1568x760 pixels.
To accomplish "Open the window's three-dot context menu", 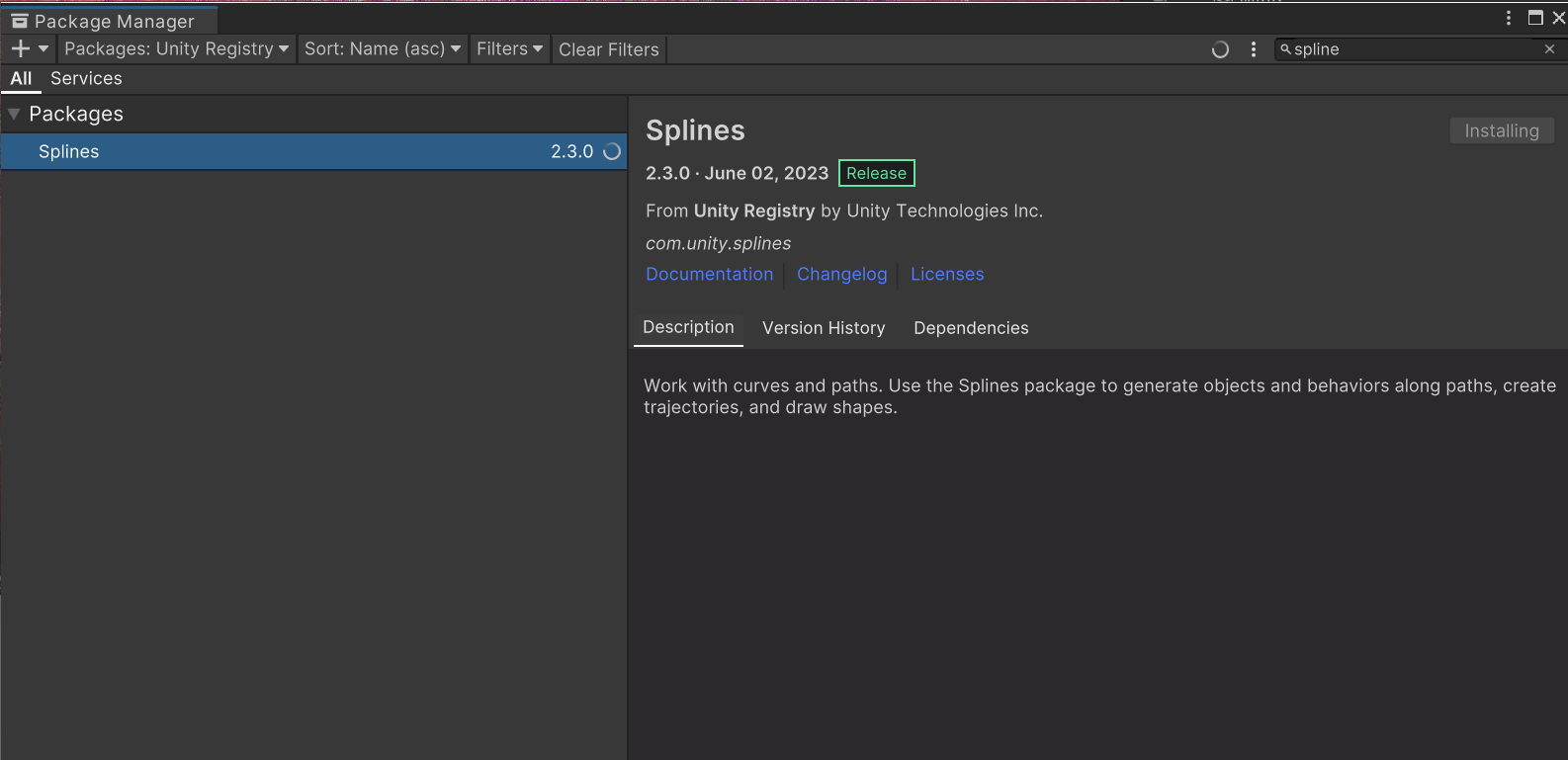I will tap(1509, 18).
